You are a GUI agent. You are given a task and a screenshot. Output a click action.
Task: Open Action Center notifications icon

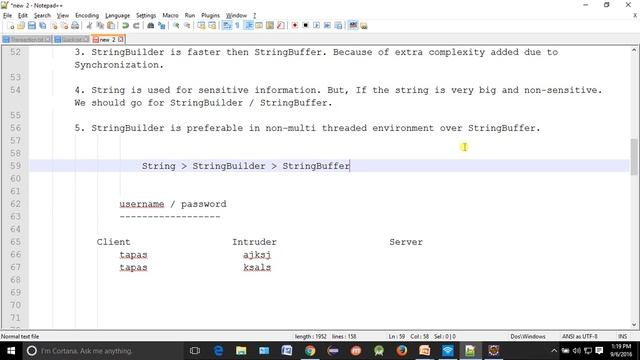click(599, 351)
